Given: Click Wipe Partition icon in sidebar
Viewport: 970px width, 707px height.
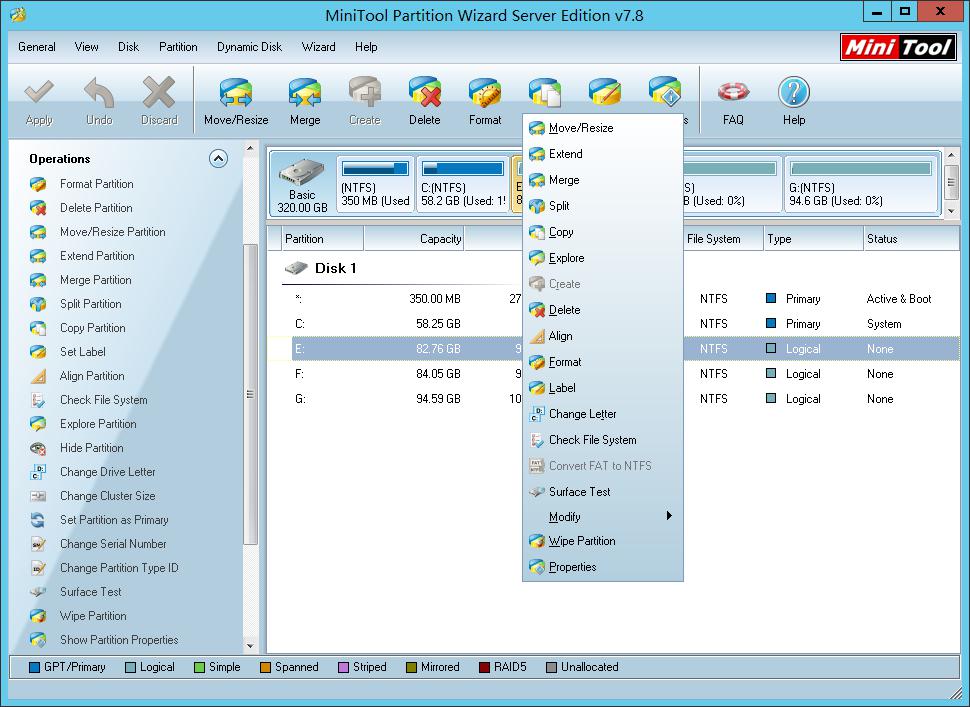Looking at the screenshot, I should click(x=38, y=616).
